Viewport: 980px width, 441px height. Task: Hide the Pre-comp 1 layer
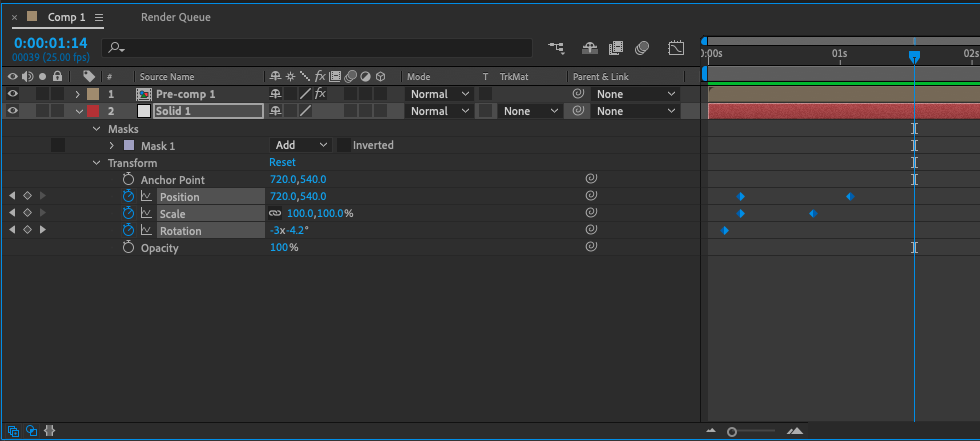click(13, 94)
